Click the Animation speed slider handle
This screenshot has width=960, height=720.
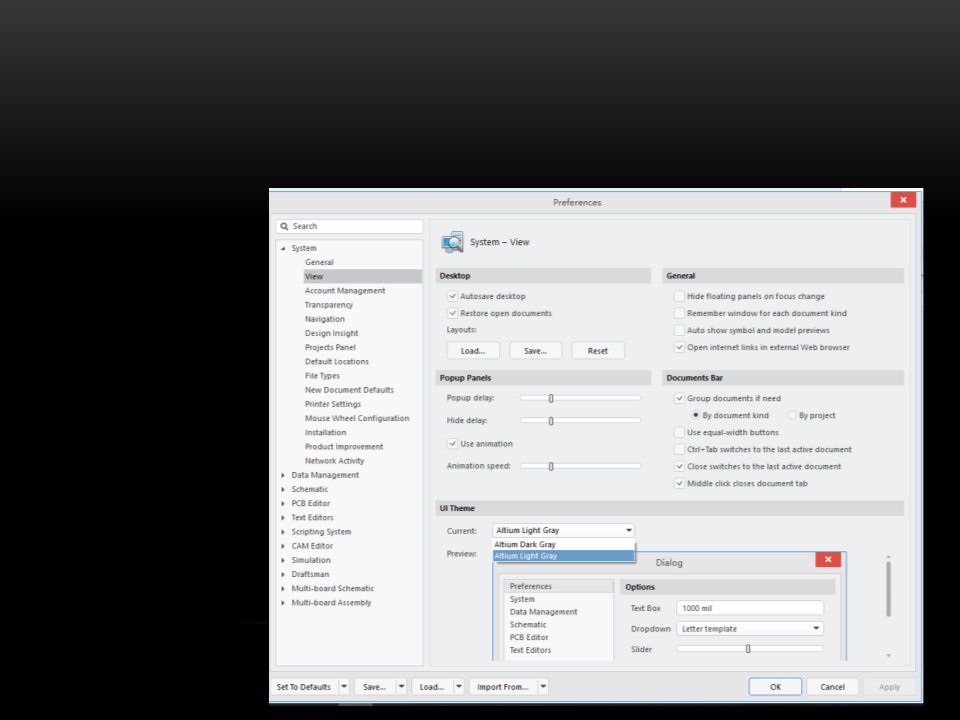pos(551,467)
